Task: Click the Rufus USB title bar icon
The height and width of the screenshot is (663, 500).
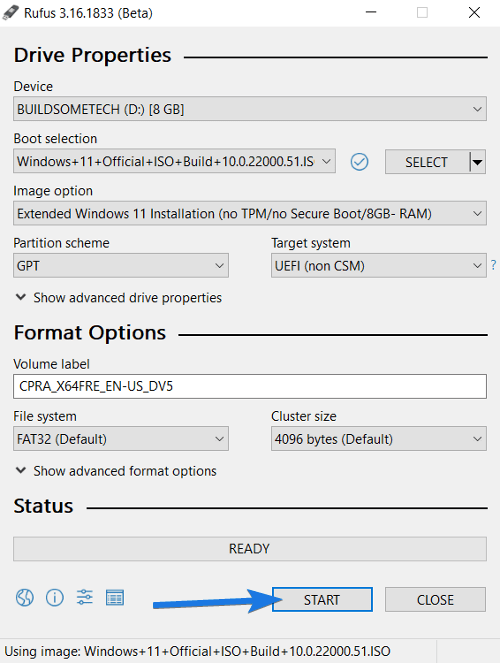Action: point(11,12)
